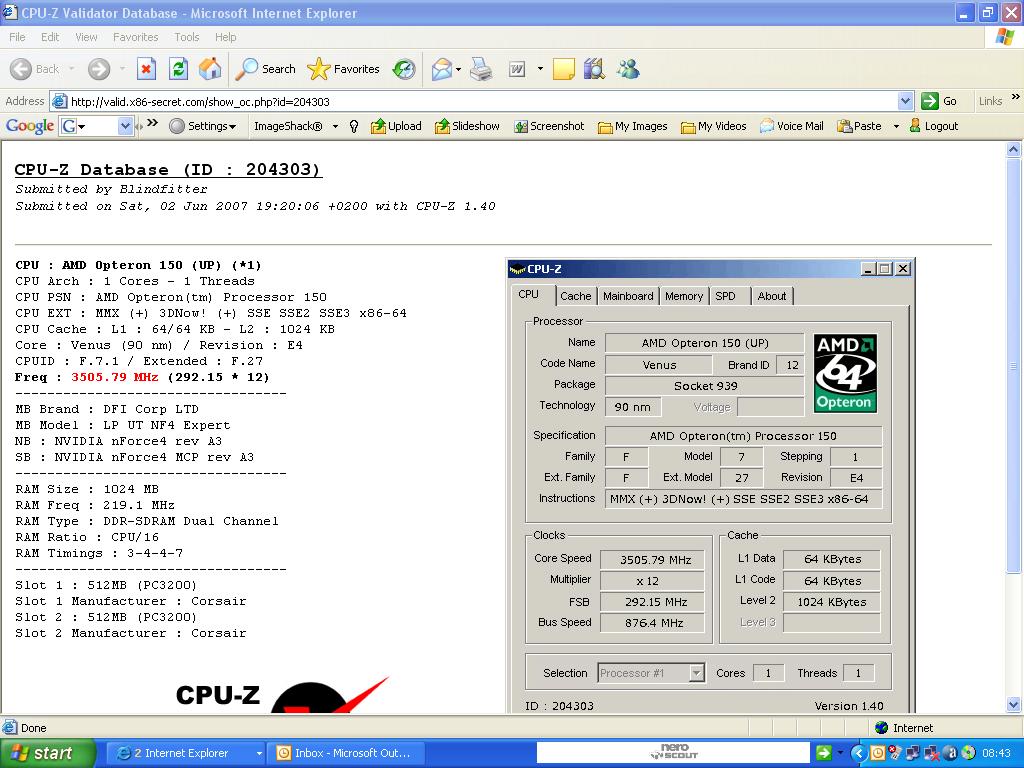Open the Favorites menu
Viewport: 1024px width, 768px height.
tap(135, 37)
